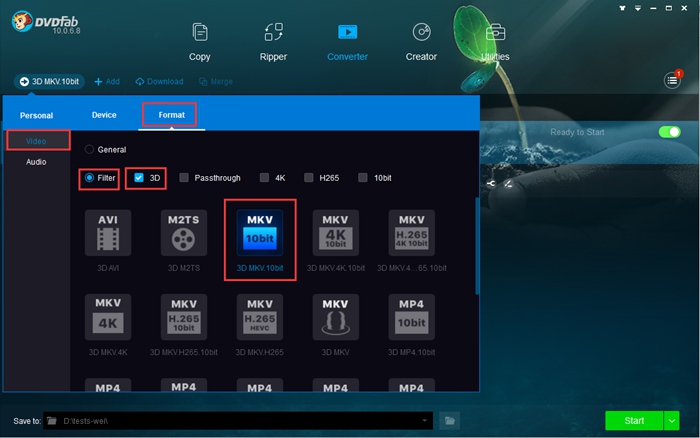The width and height of the screenshot is (700, 438).
Task: Expand the Start button dropdown arrow
Action: 671,421
